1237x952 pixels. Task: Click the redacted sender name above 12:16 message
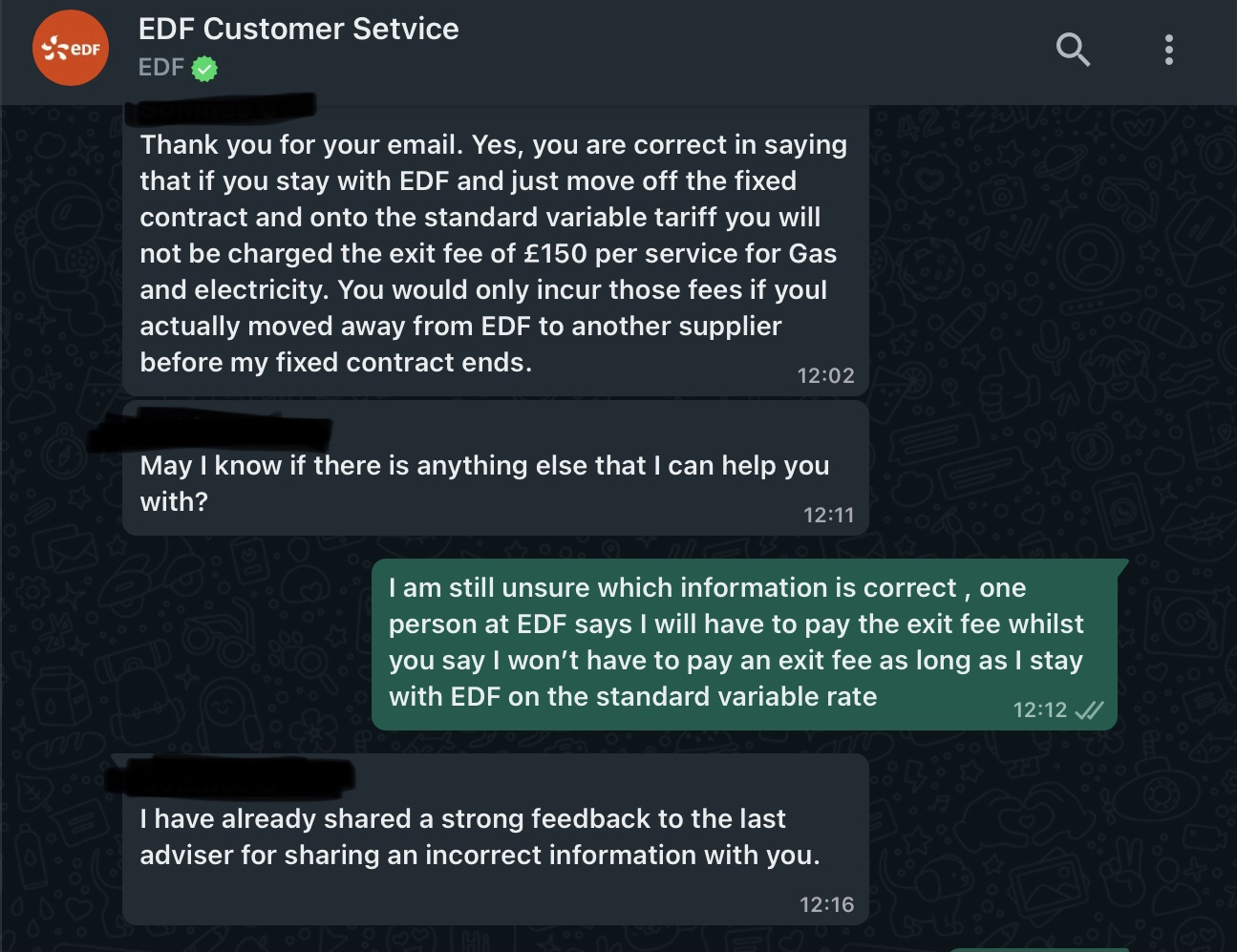(x=230, y=776)
